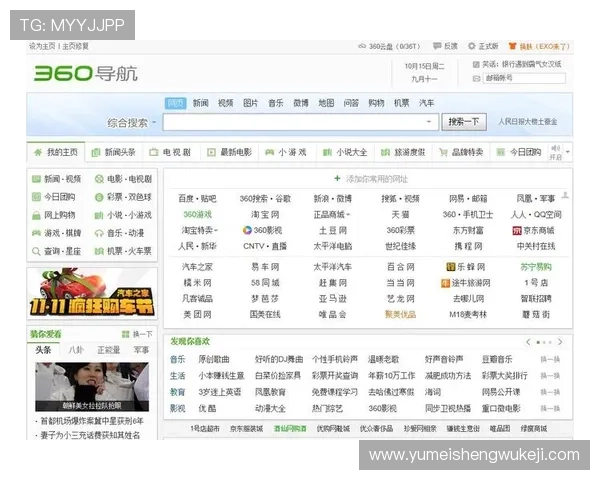Click the film-reel icon beside 电影·电视剧
This screenshot has width=600, height=480.
(x=99, y=179)
